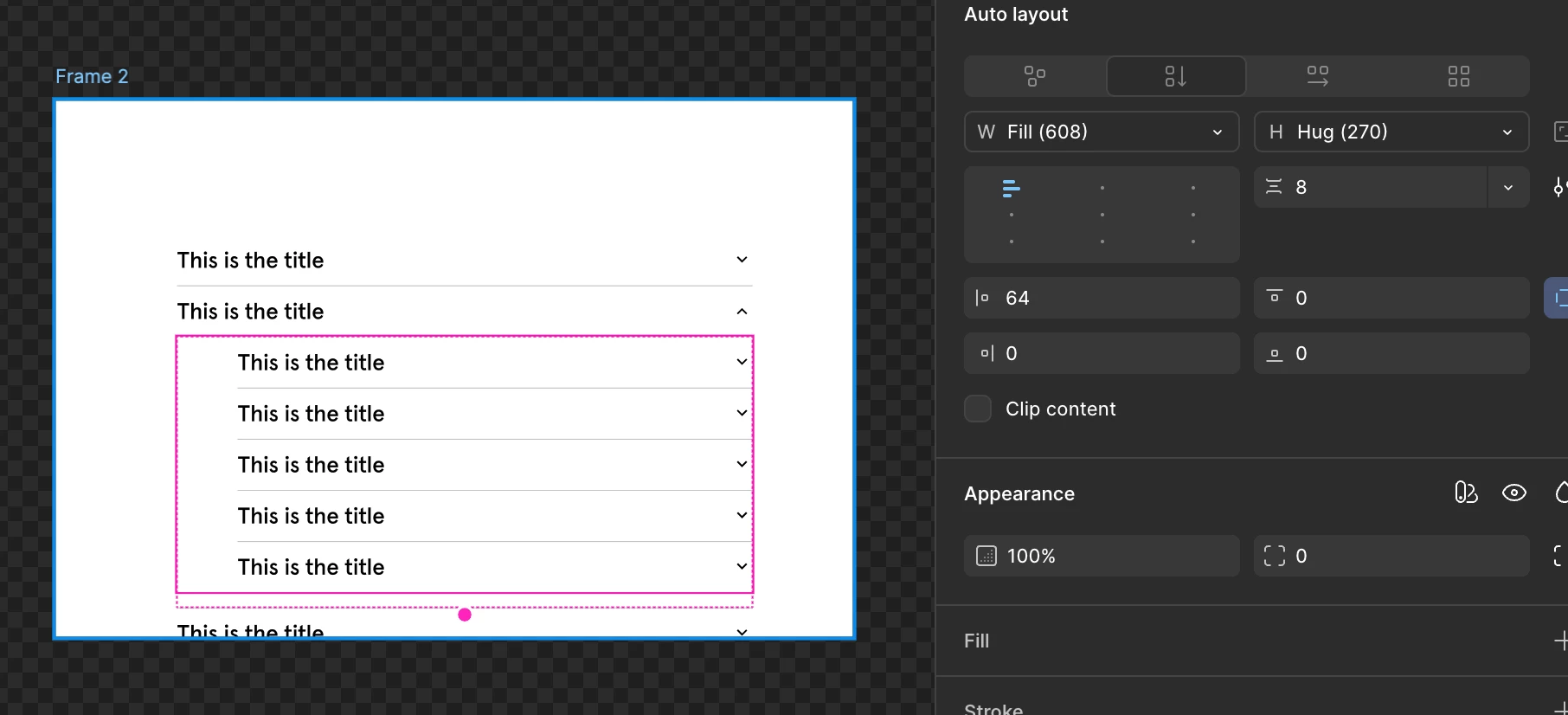Set alignment to middle center dot
The image size is (1568, 715).
1102,215
